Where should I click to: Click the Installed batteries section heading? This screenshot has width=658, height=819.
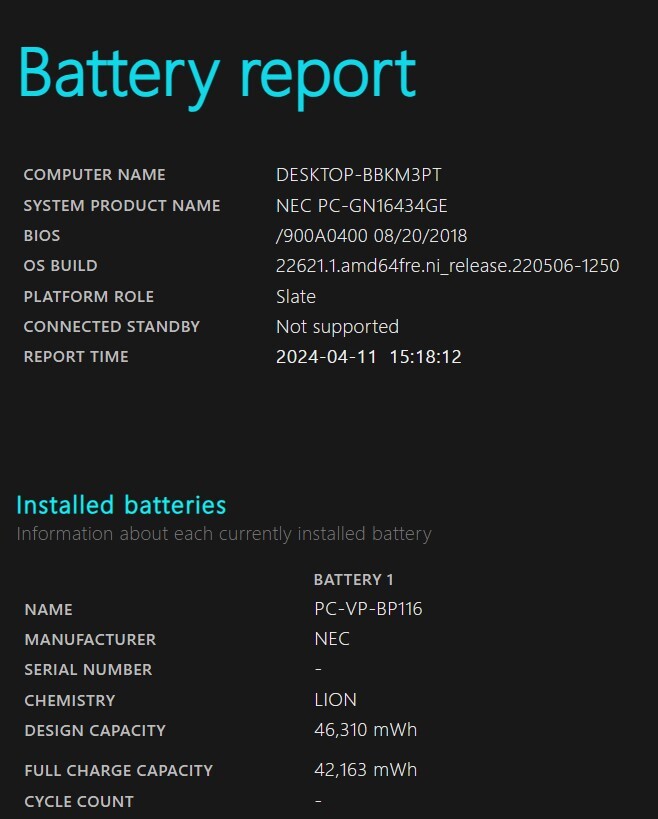(x=121, y=505)
